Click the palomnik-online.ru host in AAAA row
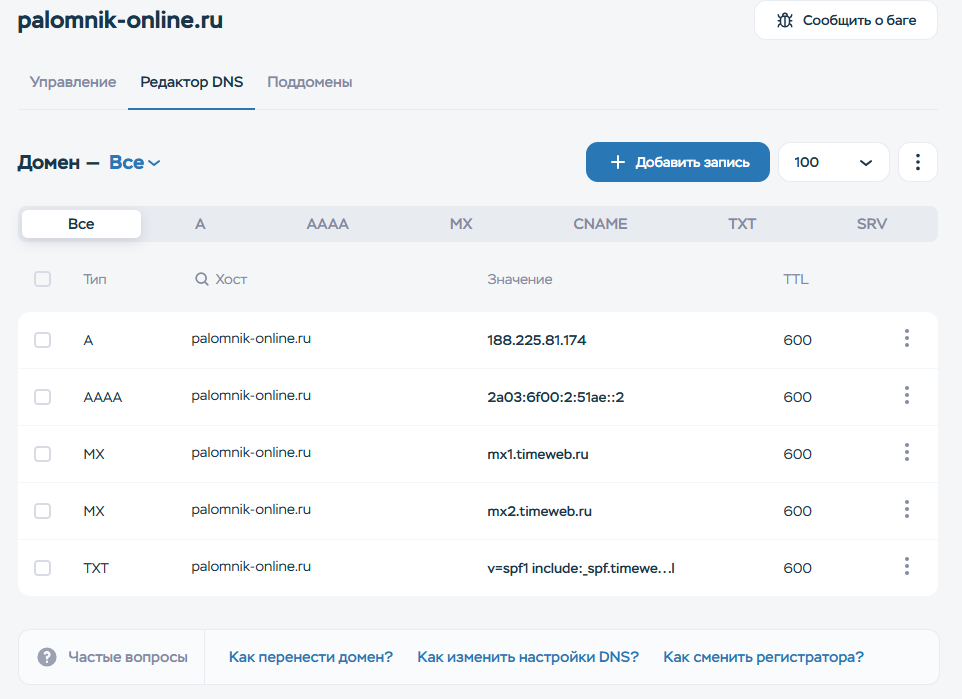Image resolution: width=962 pixels, height=699 pixels. point(251,396)
